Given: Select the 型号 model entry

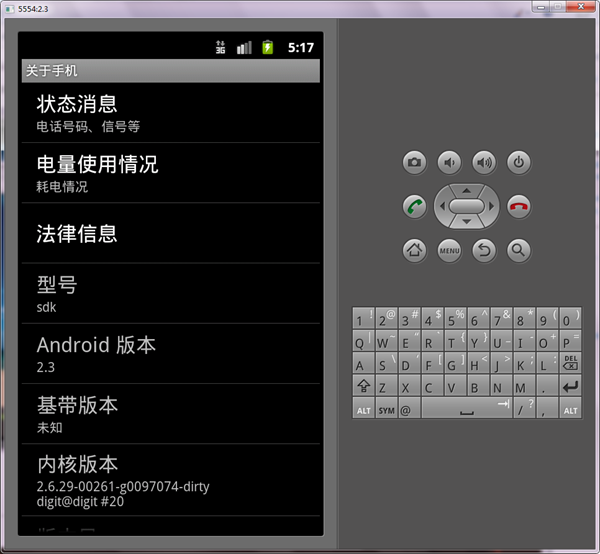Looking at the screenshot, I should tap(171, 293).
